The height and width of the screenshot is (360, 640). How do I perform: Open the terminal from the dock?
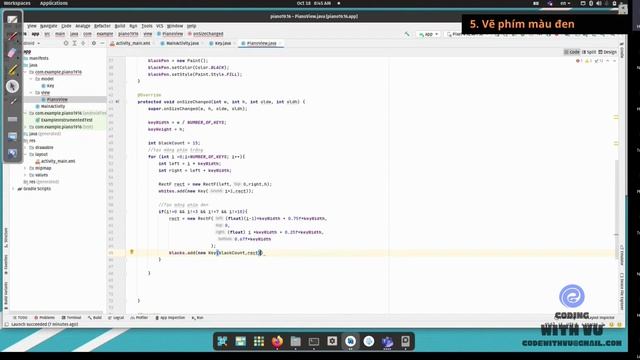click(314, 341)
